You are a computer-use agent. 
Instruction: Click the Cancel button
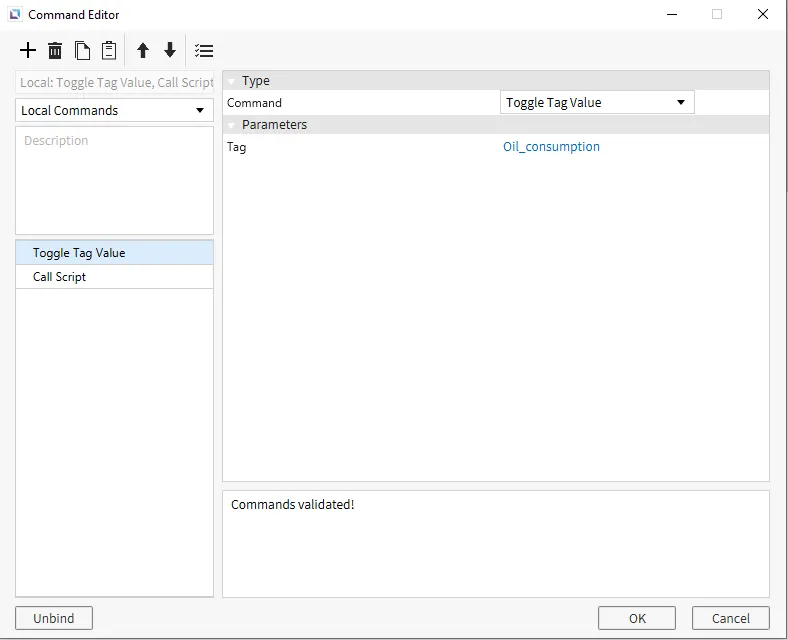(x=730, y=618)
